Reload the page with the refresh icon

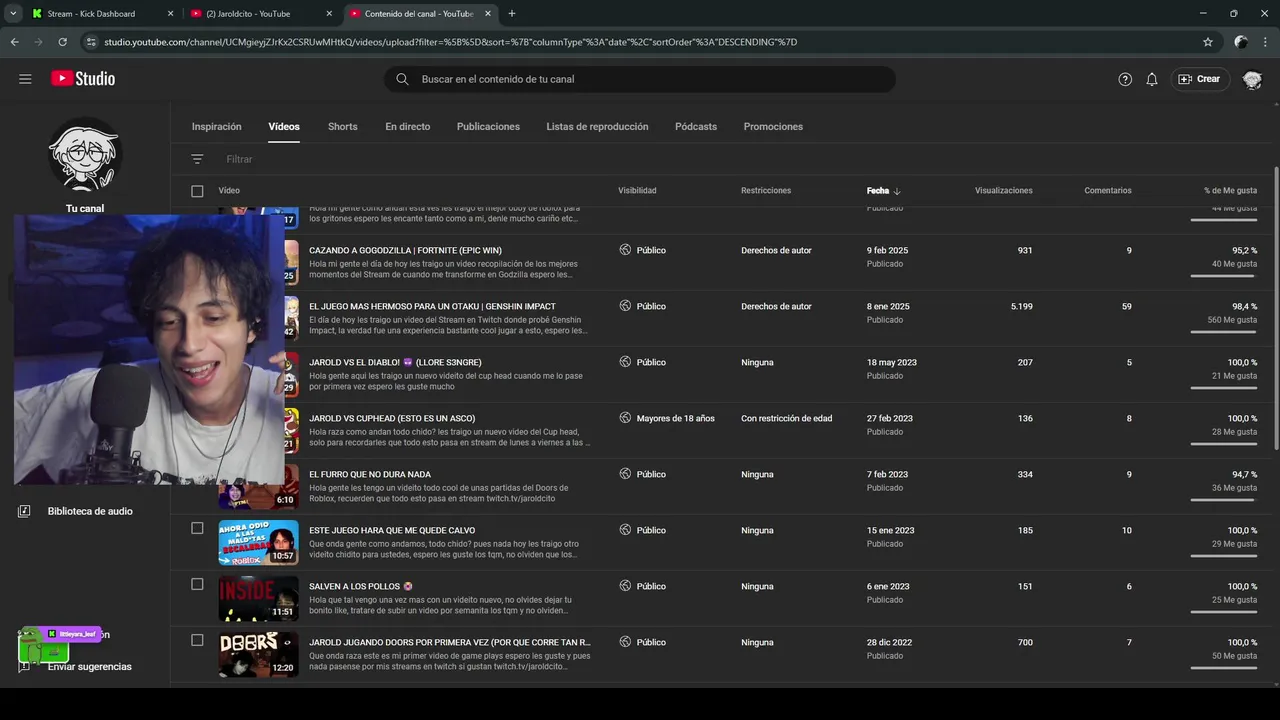pos(62,42)
